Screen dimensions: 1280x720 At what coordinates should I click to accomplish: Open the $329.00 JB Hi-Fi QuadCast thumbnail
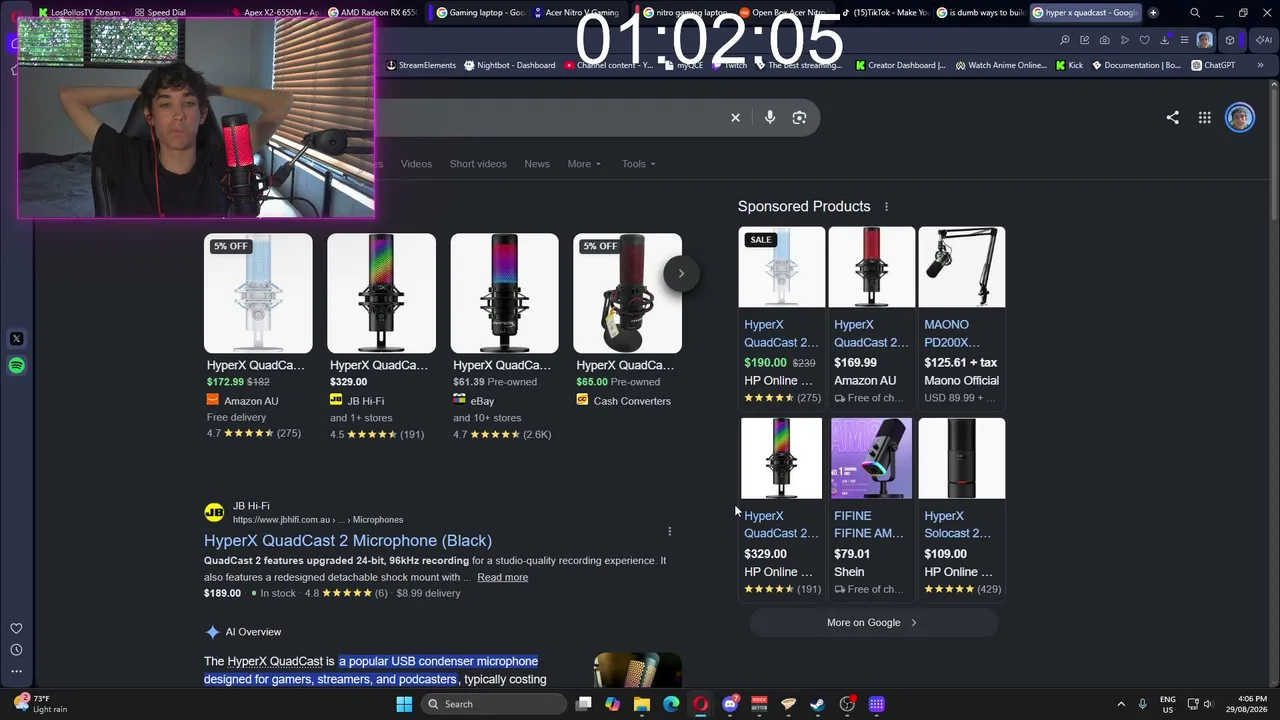[381, 293]
